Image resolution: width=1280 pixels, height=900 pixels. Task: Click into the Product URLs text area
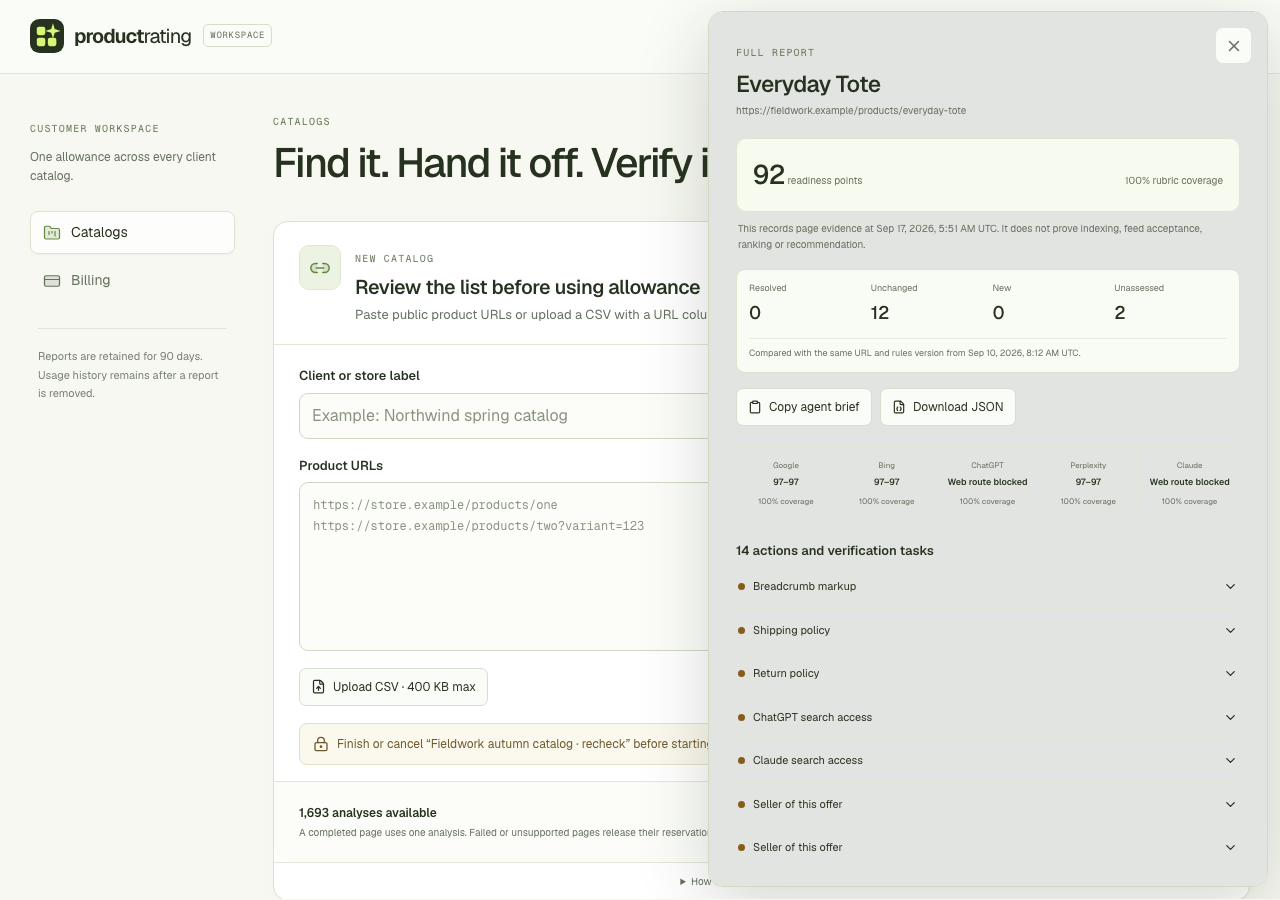tap(504, 567)
